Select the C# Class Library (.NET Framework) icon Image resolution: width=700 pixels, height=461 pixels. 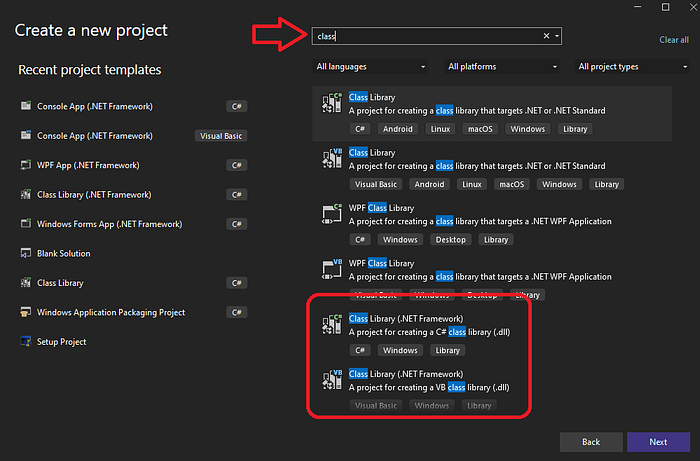(x=332, y=324)
